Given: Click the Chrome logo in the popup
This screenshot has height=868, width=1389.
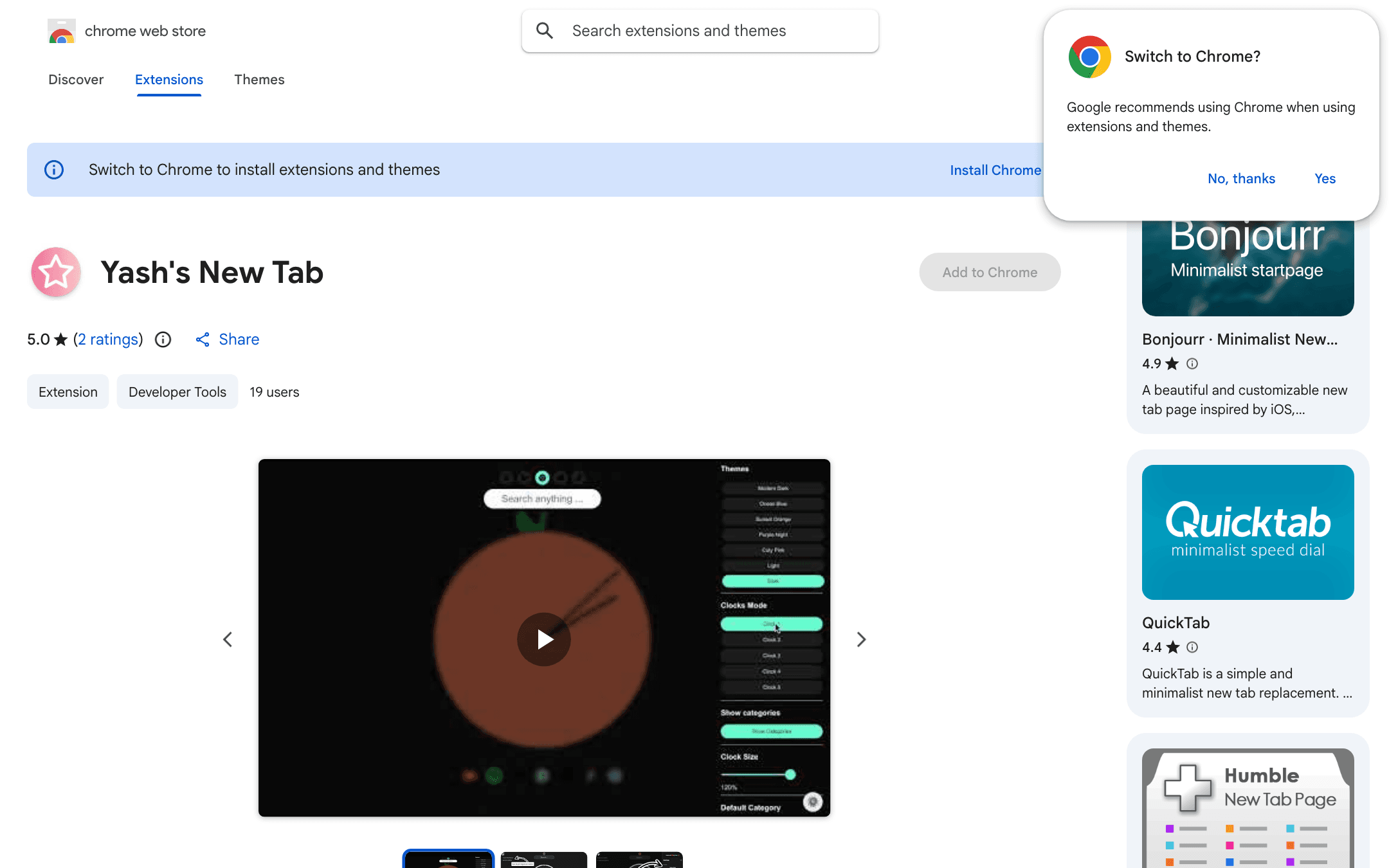Looking at the screenshot, I should 1090,57.
